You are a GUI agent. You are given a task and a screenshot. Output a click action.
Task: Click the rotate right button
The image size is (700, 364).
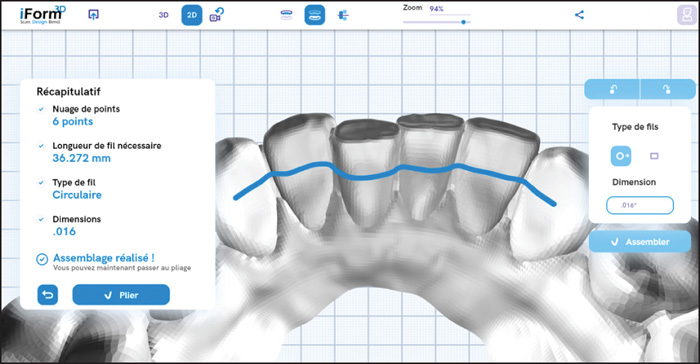pos(668,89)
